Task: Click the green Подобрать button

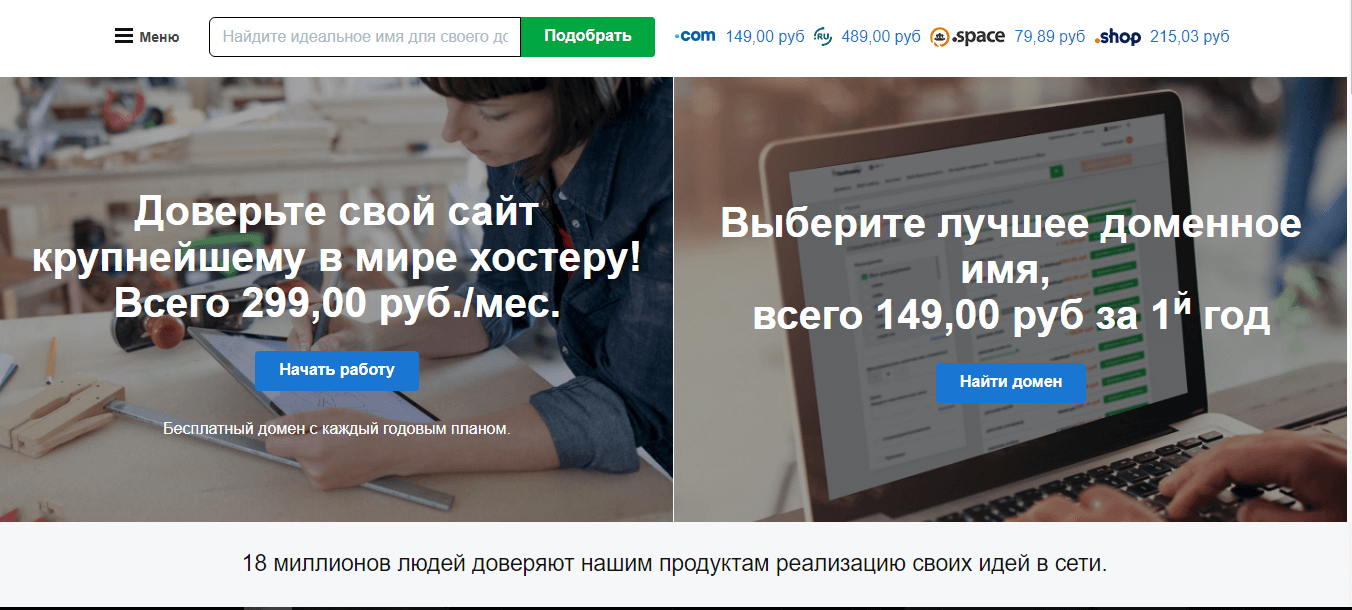Action: click(588, 37)
